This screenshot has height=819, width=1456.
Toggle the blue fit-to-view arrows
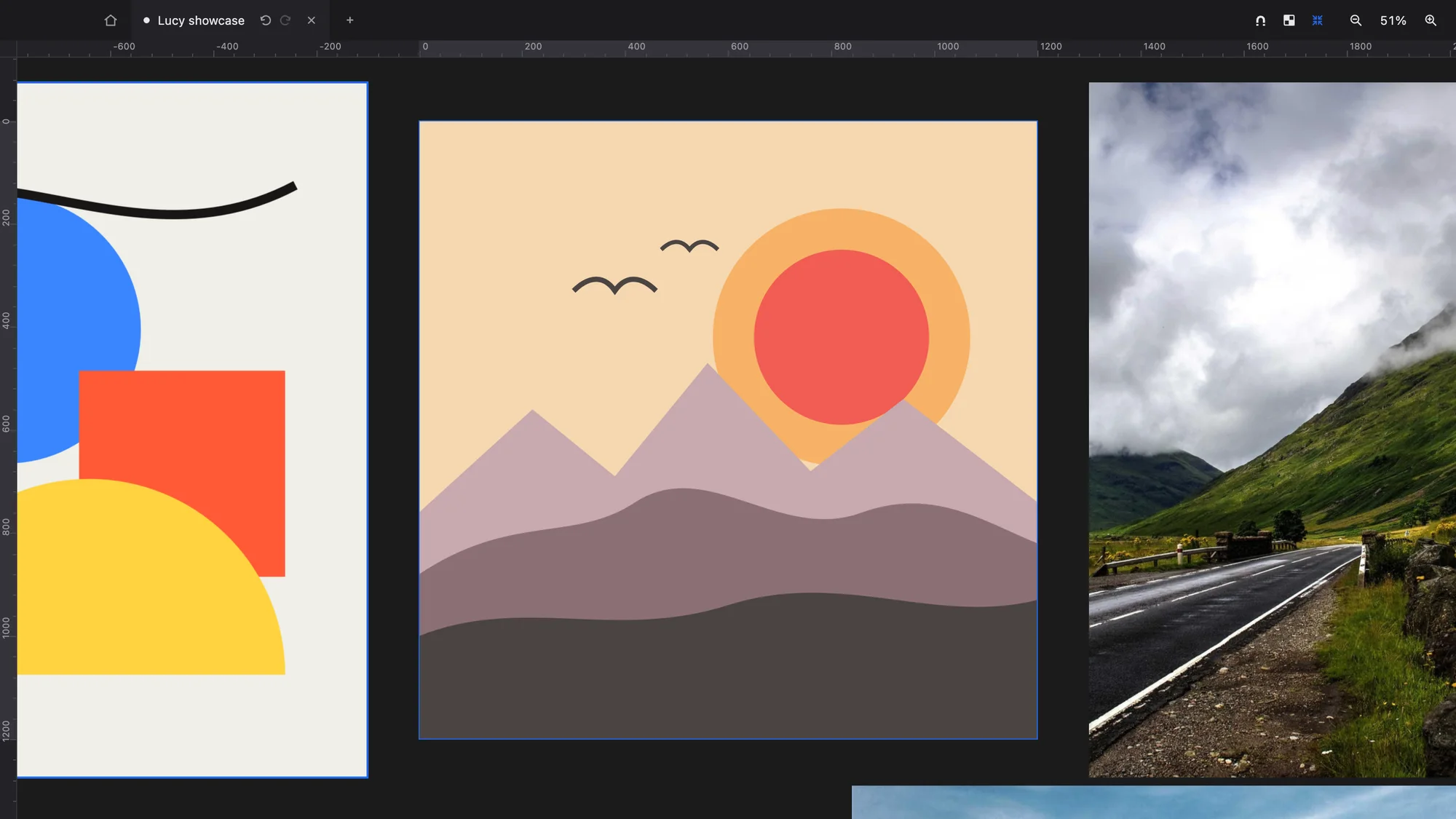pos(1318,20)
